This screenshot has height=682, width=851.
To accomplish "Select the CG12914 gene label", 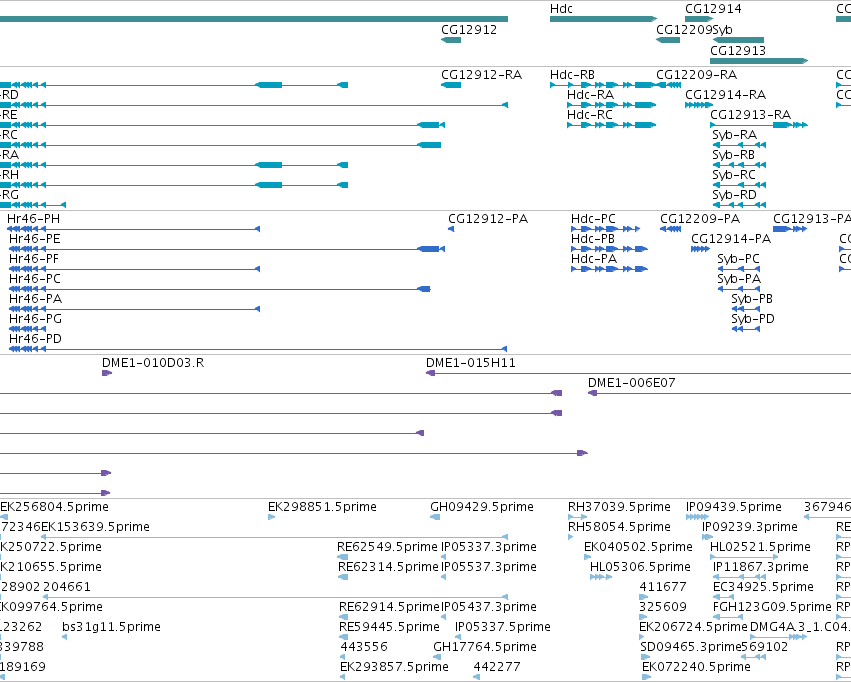I will [713, 9].
